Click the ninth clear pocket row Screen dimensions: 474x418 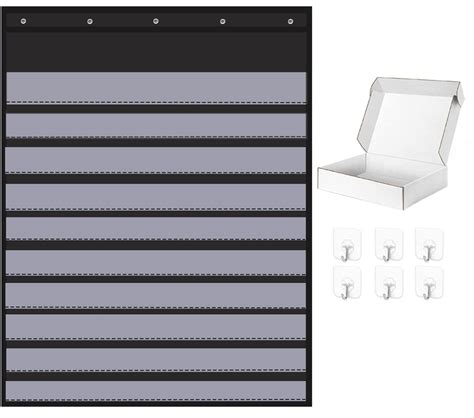[156, 360]
